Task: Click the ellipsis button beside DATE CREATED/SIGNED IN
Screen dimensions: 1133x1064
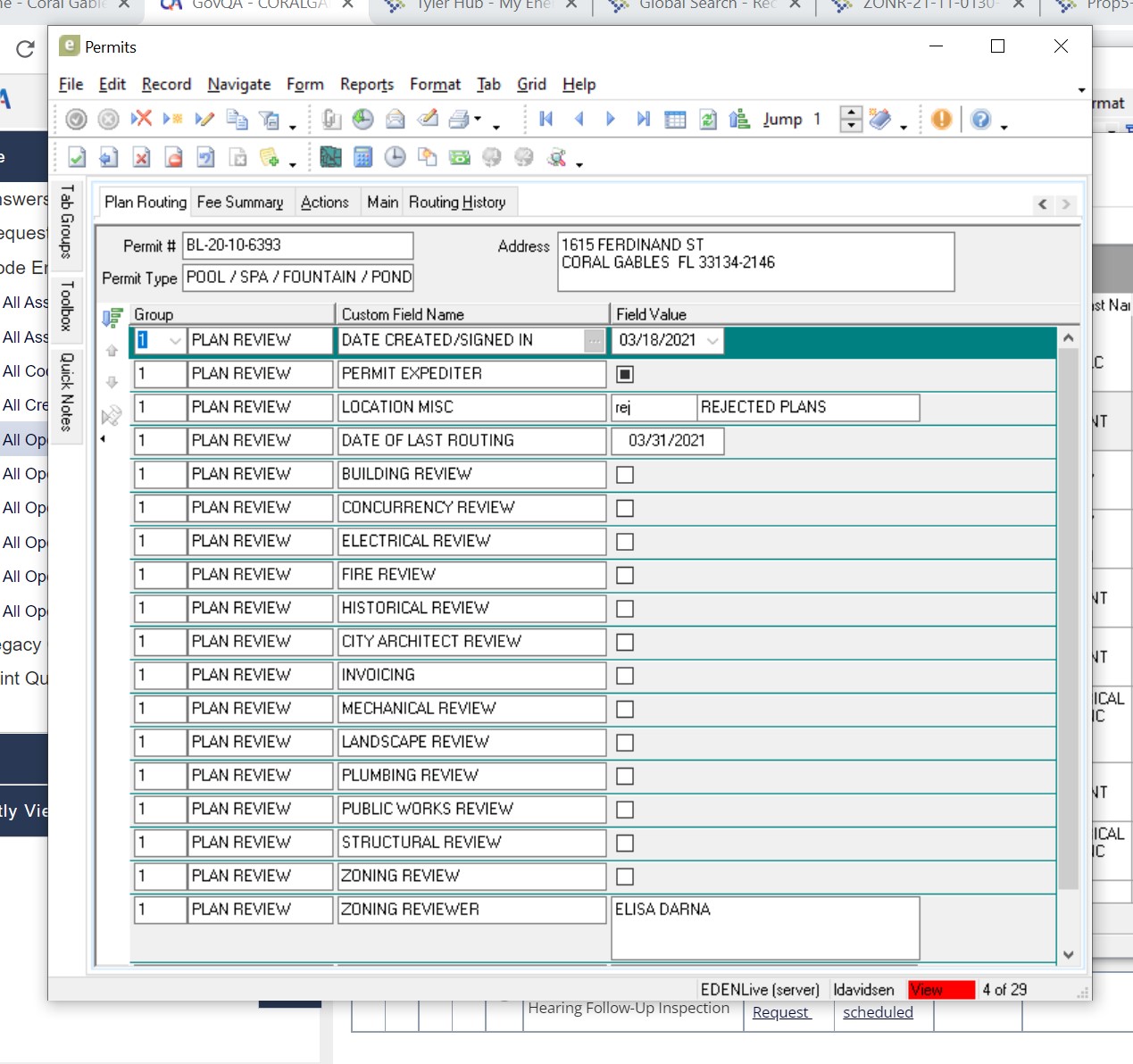Action: [594, 341]
